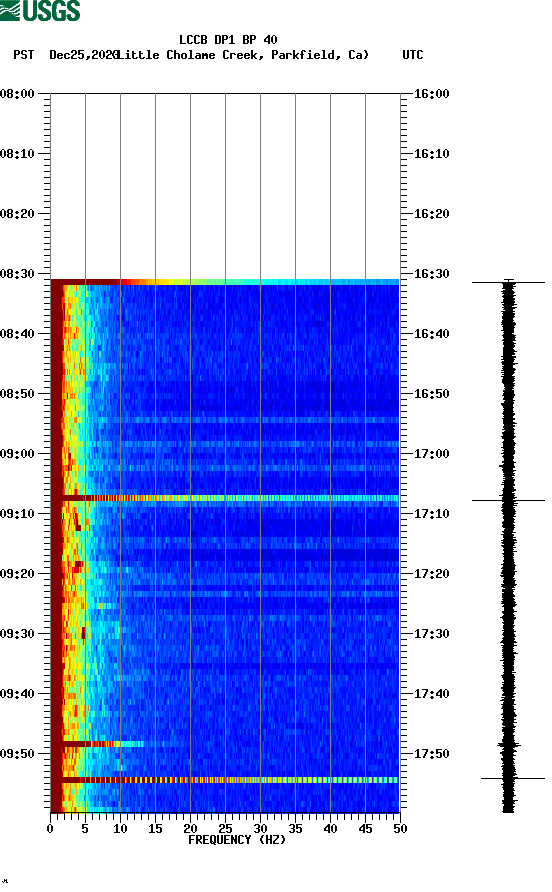
Task: Click the '08:50' PST time label
Action: coord(18,394)
